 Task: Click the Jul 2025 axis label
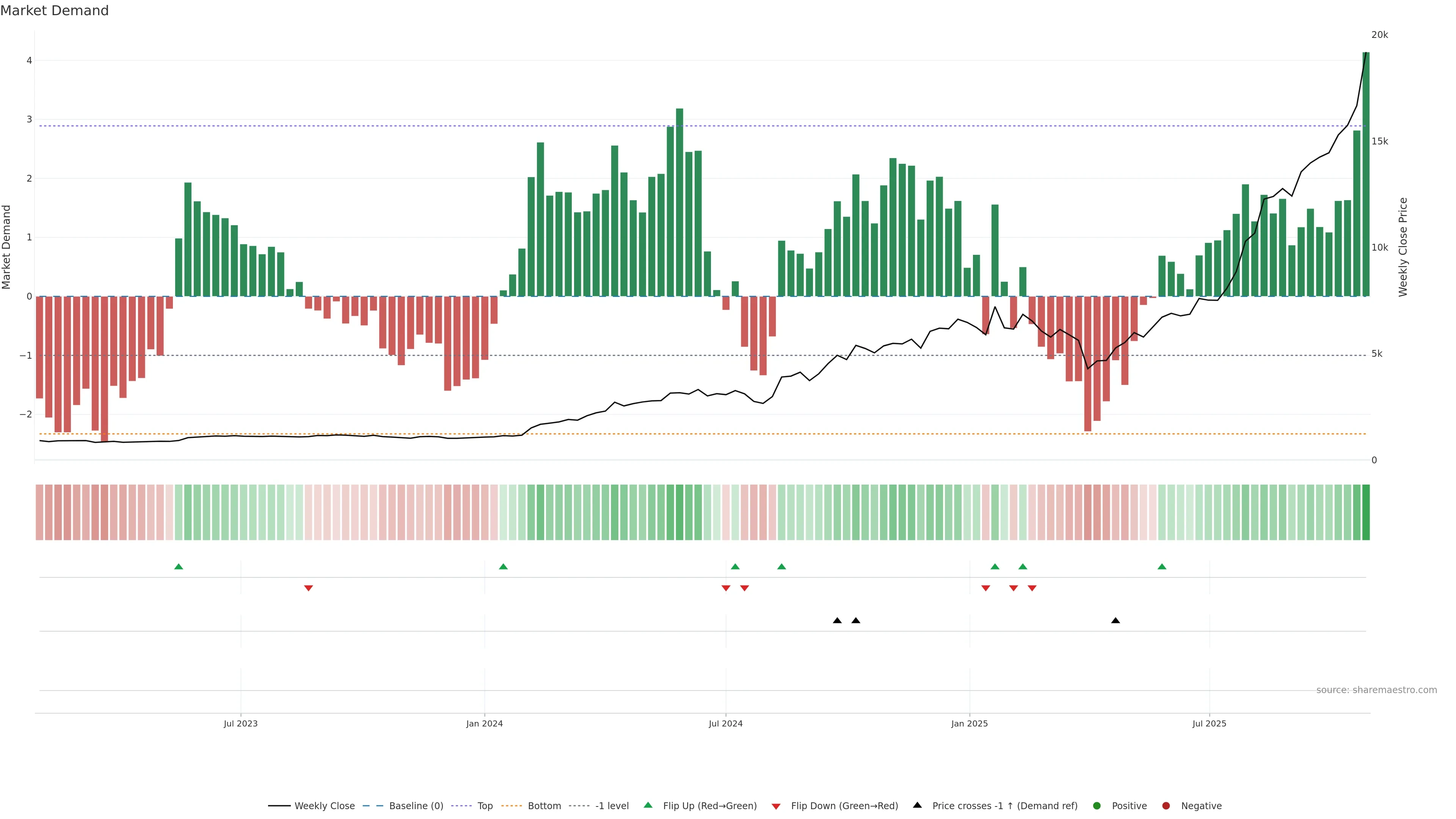(x=1209, y=724)
